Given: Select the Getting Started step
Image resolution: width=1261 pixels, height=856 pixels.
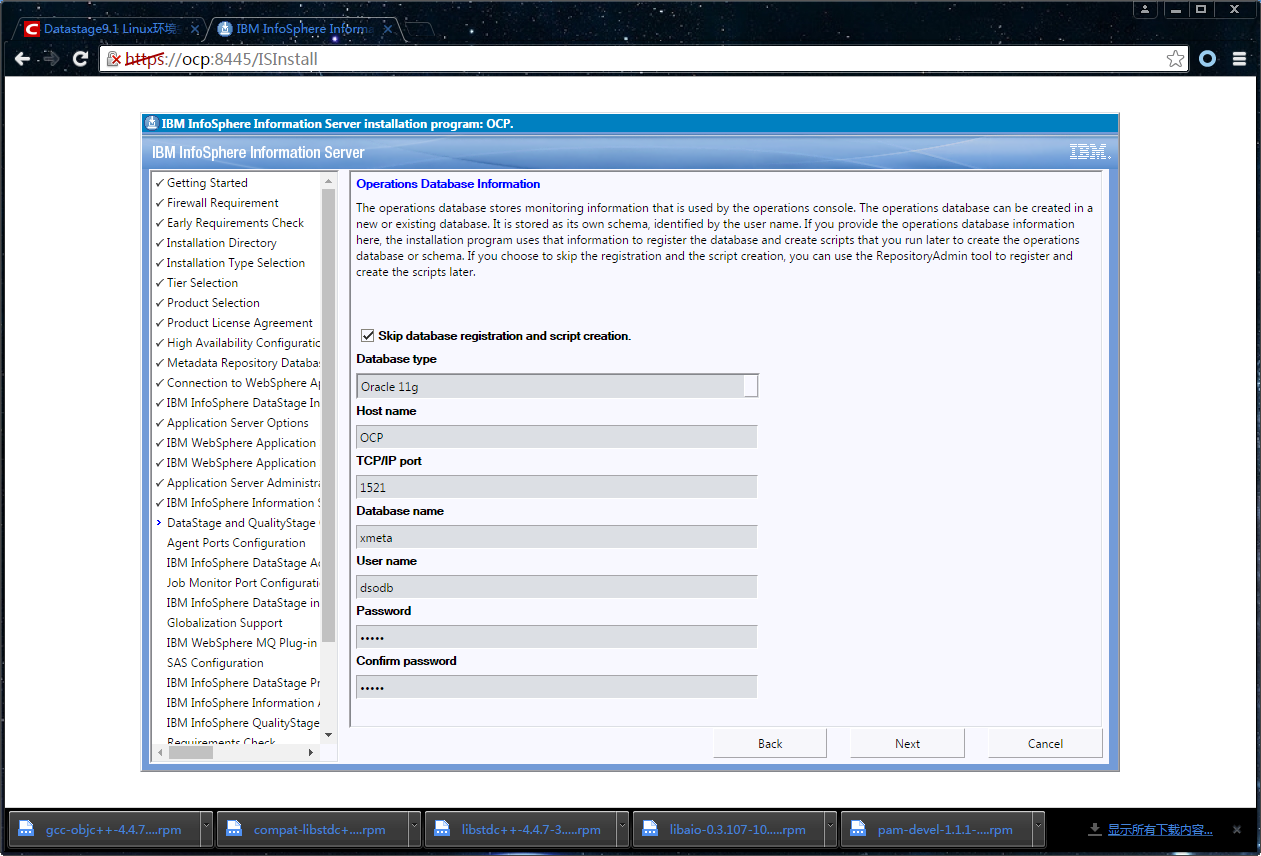Looking at the screenshot, I should tap(207, 183).
